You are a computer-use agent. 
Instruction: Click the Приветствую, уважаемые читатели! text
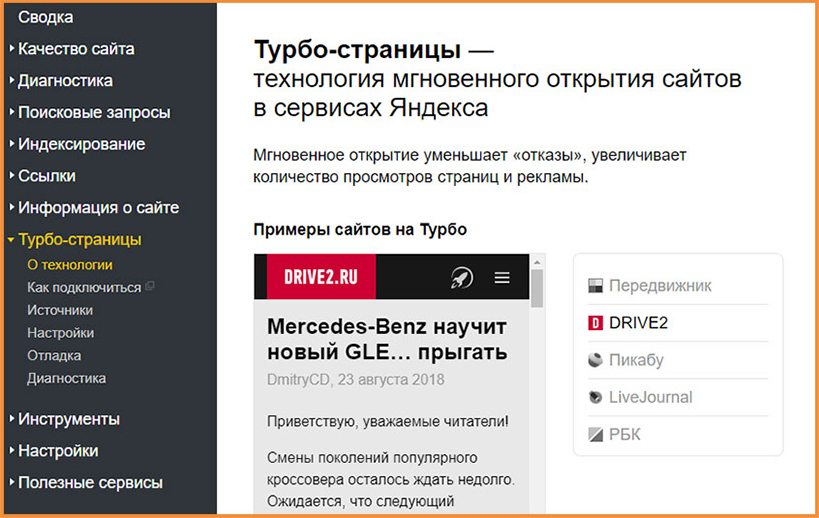(388, 421)
